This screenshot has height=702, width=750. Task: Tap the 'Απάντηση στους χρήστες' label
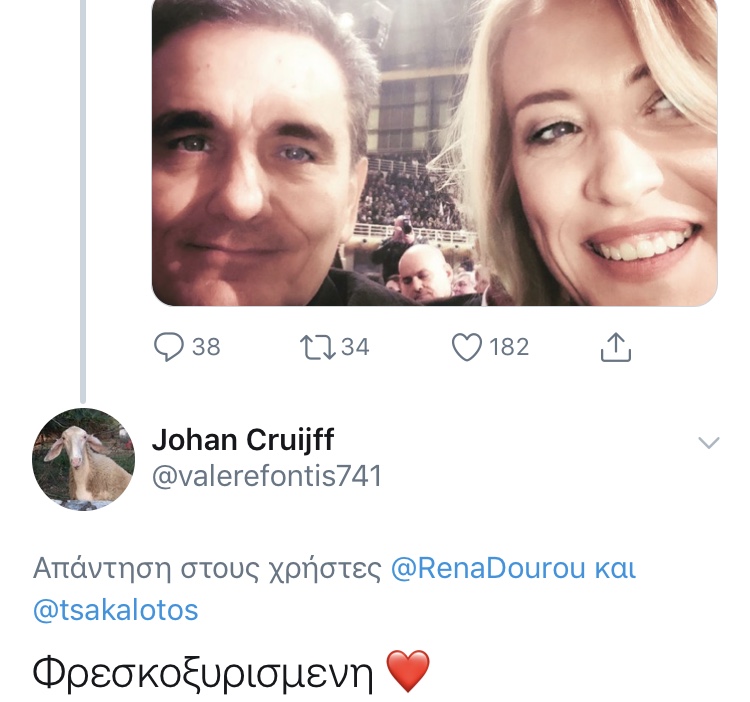coord(207,569)
